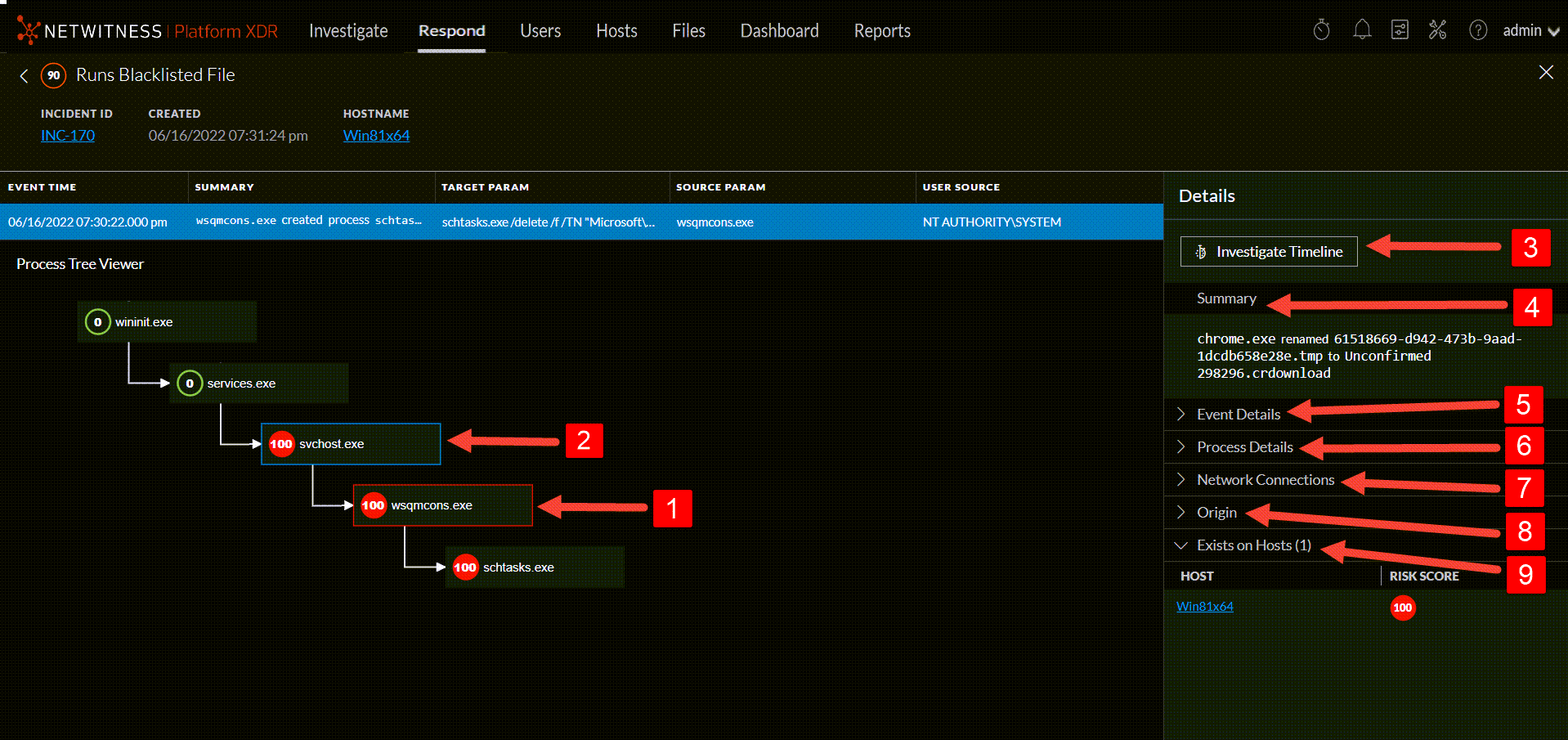Click the back arrow near the incident title
Screen dimensions: 1568x740
(x=24, y=75)
